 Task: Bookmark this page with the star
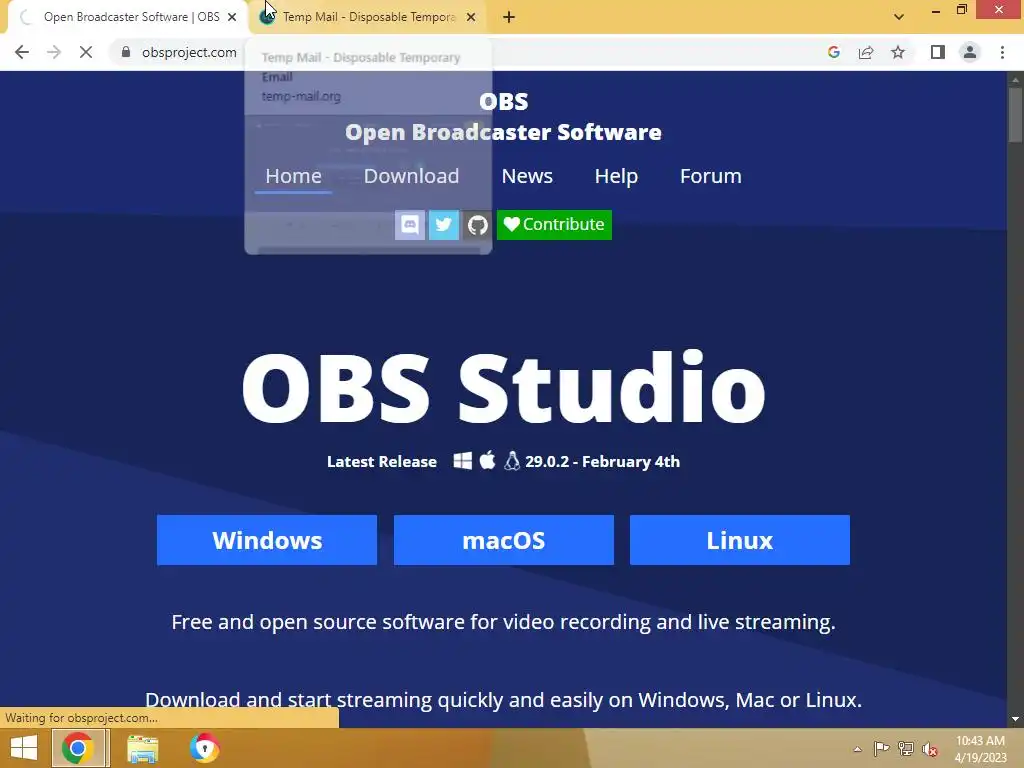click(x=898, y=52)
